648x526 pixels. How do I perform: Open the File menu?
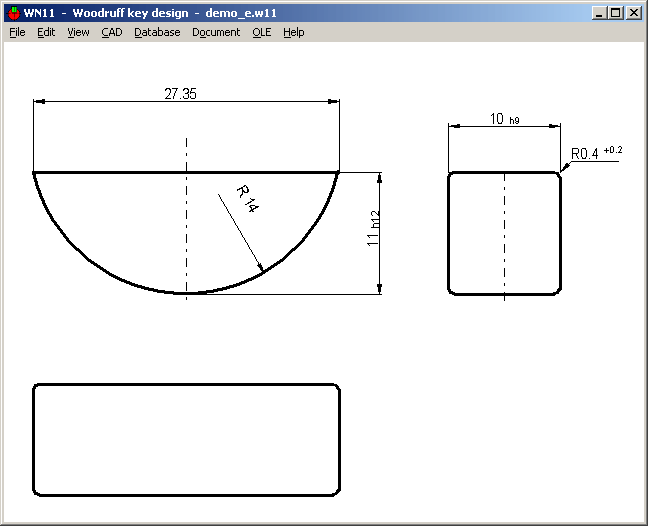click(x=17, y=32)
